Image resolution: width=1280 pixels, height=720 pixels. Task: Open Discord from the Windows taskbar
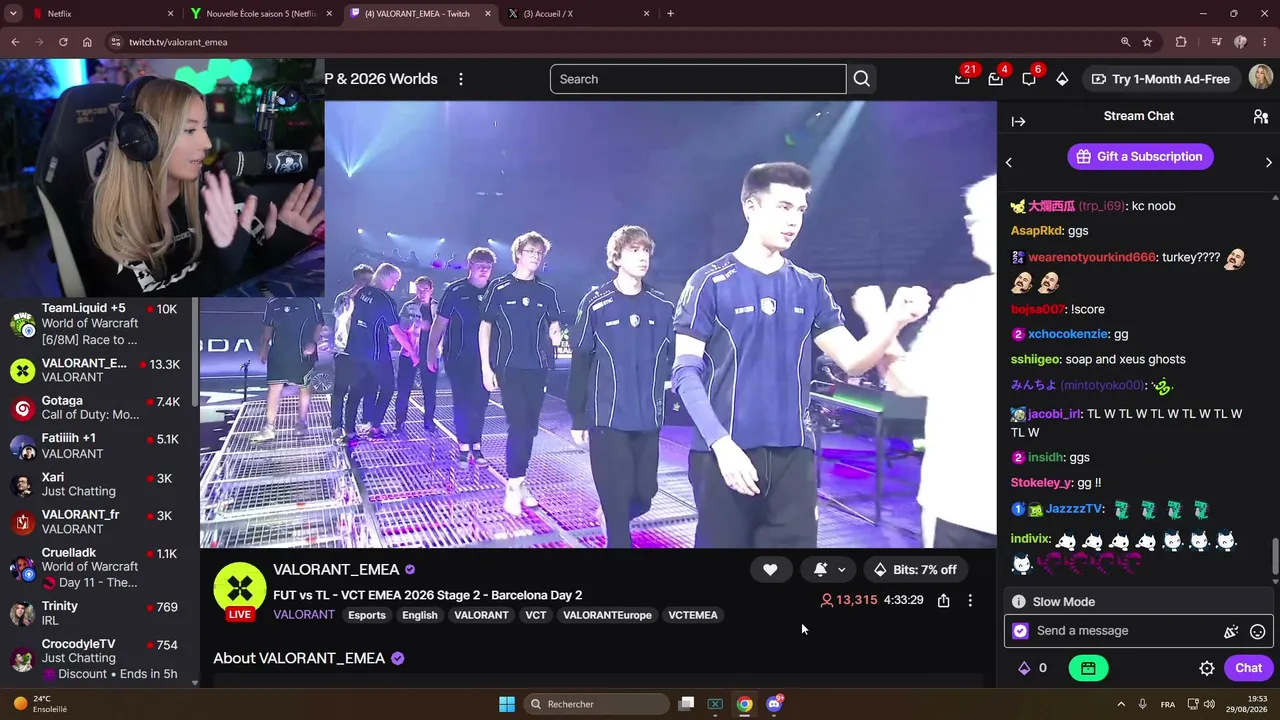(774, 704)
